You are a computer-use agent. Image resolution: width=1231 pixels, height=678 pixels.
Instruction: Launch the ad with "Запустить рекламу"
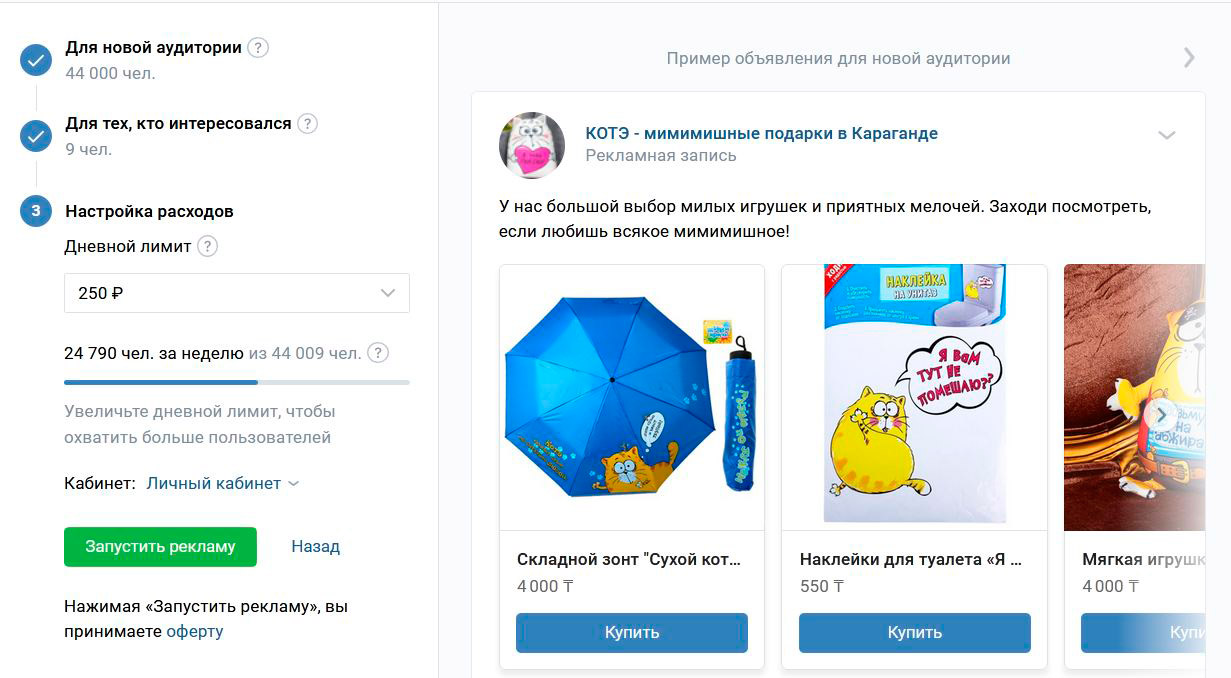tap(160, 547)
